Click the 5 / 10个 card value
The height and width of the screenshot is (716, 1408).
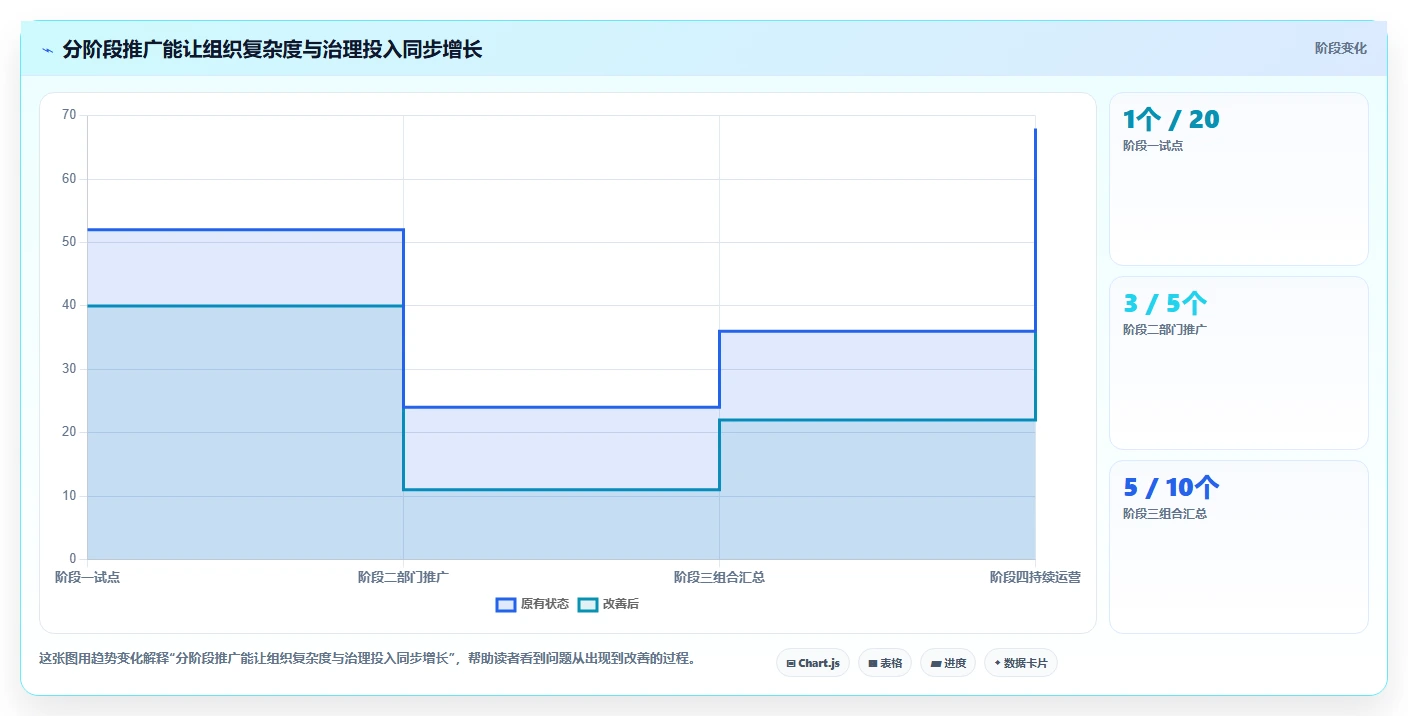point(1171,488)
